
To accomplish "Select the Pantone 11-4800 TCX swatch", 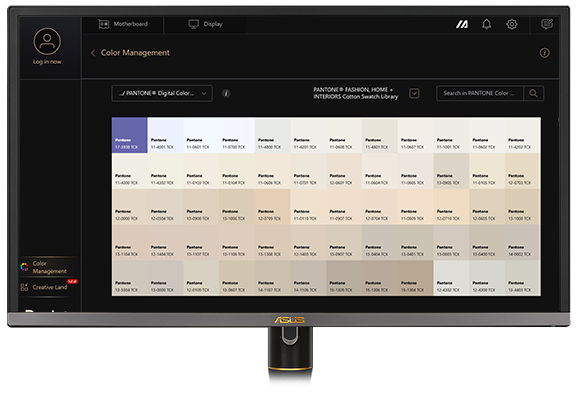I will click(x=272, y=135).
